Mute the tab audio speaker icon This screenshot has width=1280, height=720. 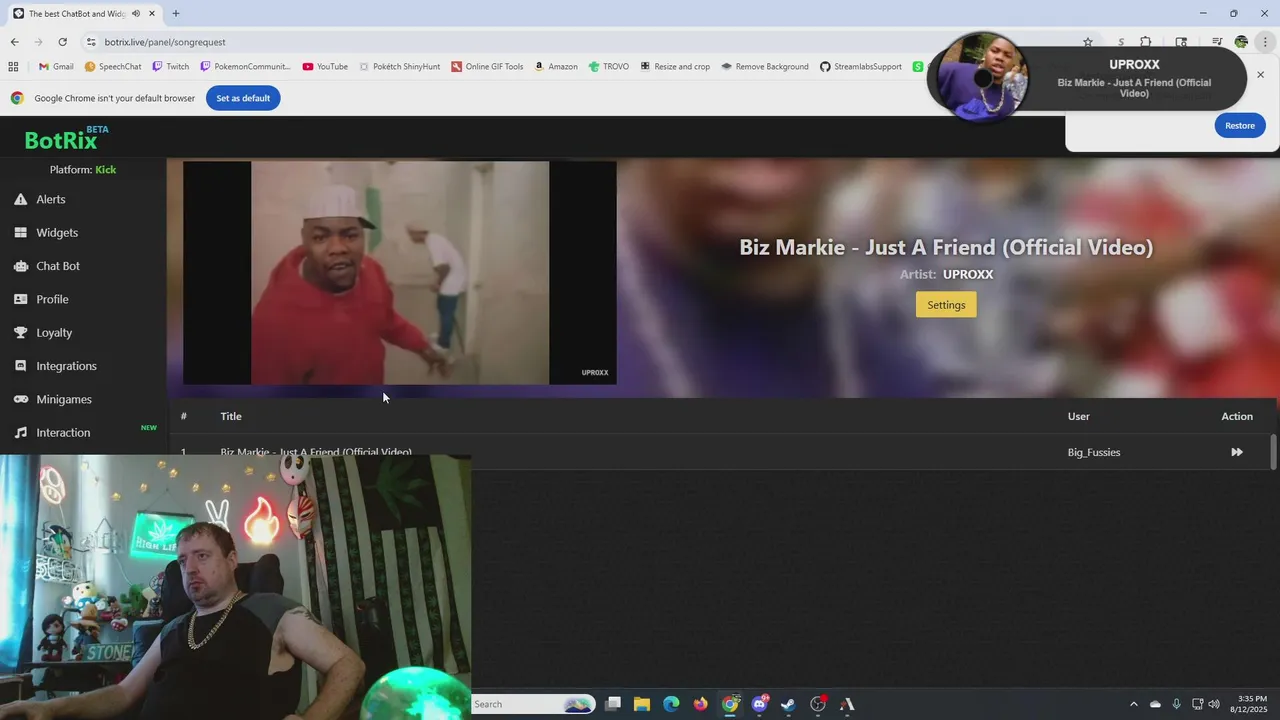click(136, 13)
